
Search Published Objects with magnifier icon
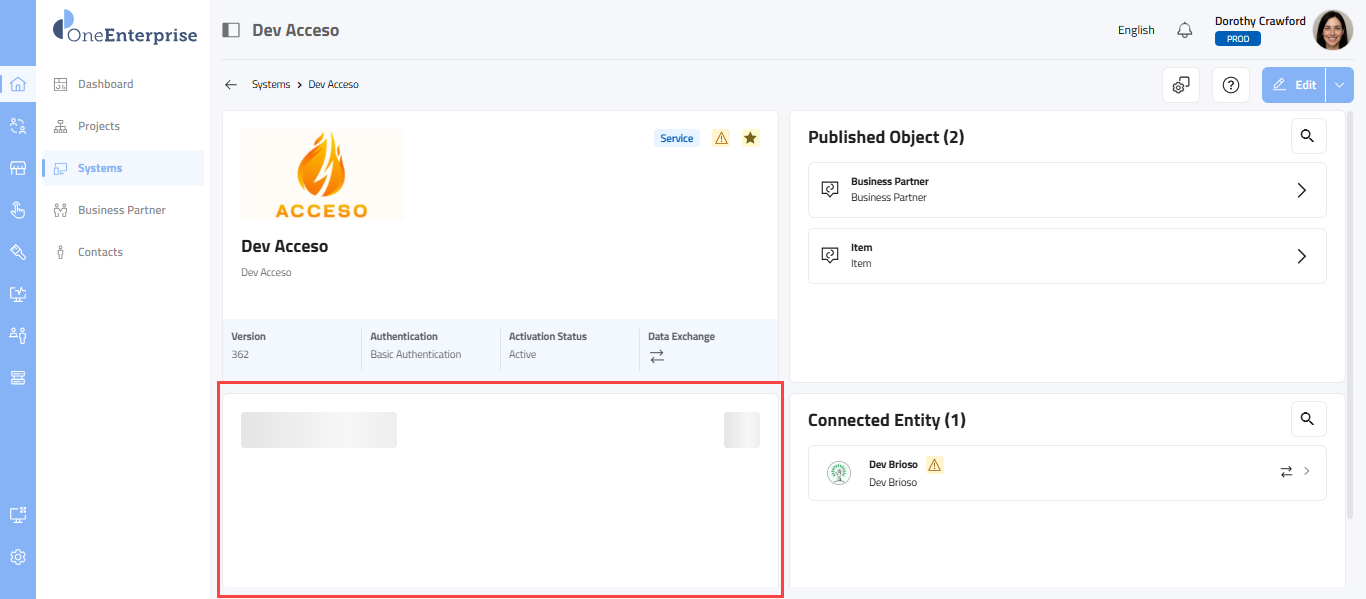[1308, 136]
